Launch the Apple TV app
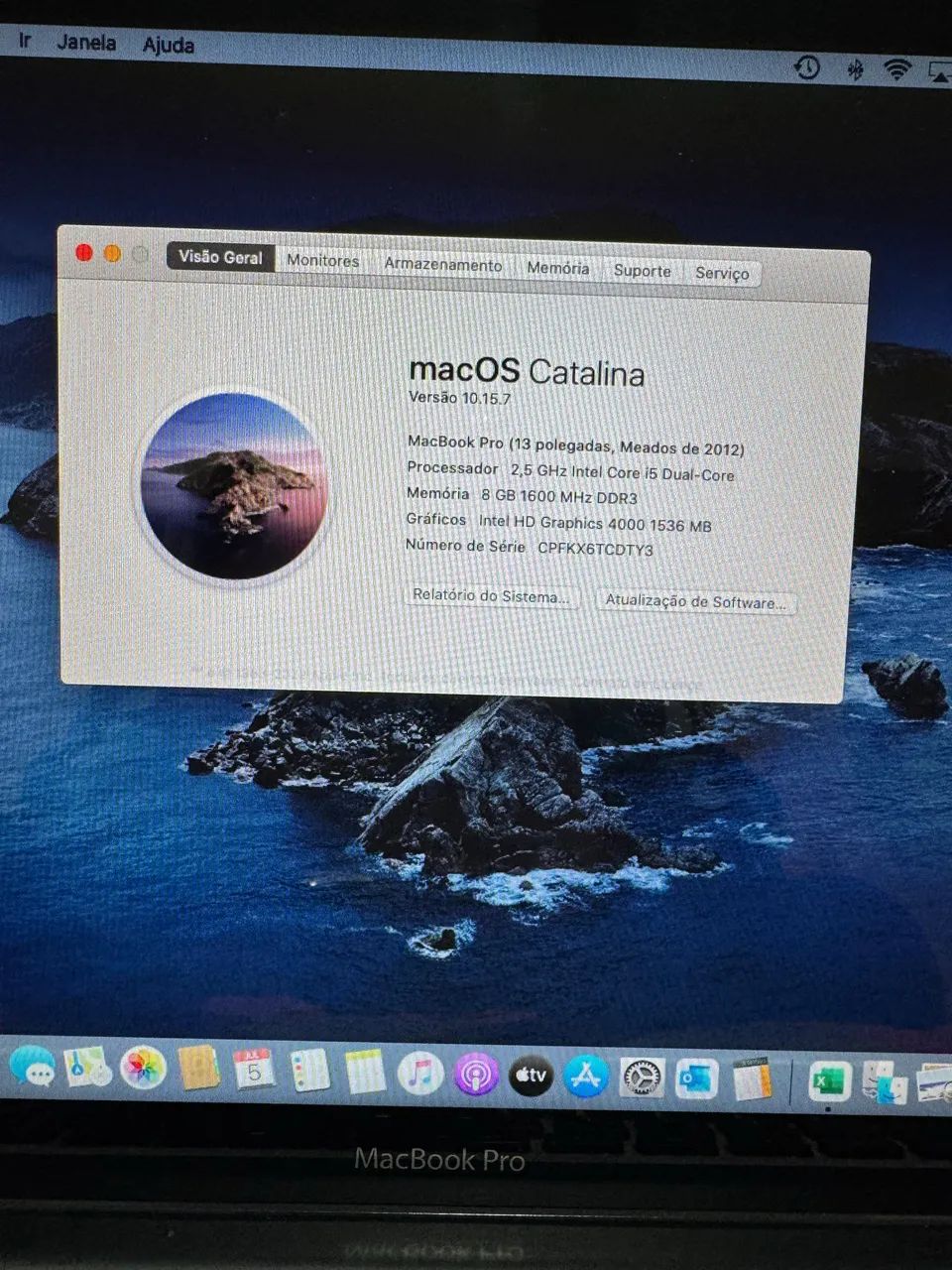This screenshot has height=1270, width=952. click(531, 1076)
